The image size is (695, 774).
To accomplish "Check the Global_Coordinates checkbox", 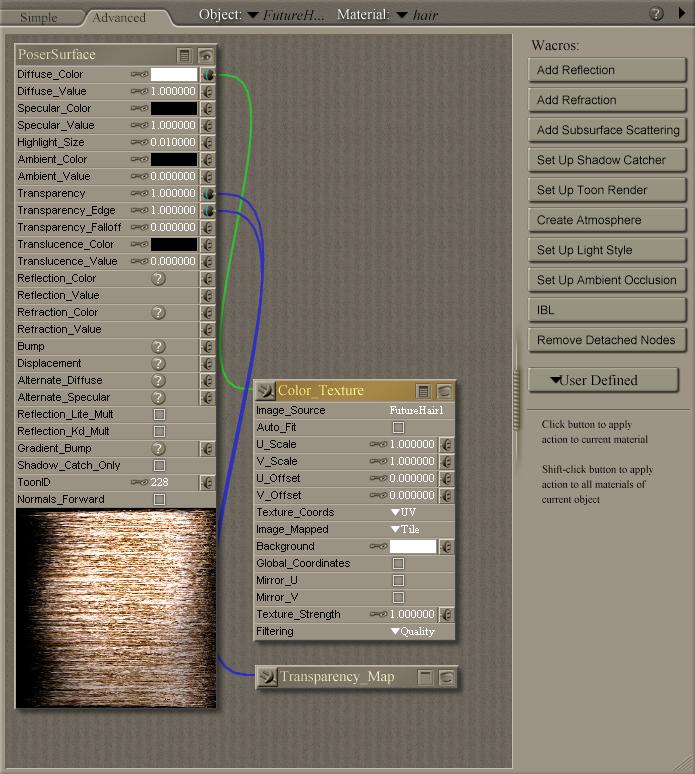I will click(x=398, y=564).
